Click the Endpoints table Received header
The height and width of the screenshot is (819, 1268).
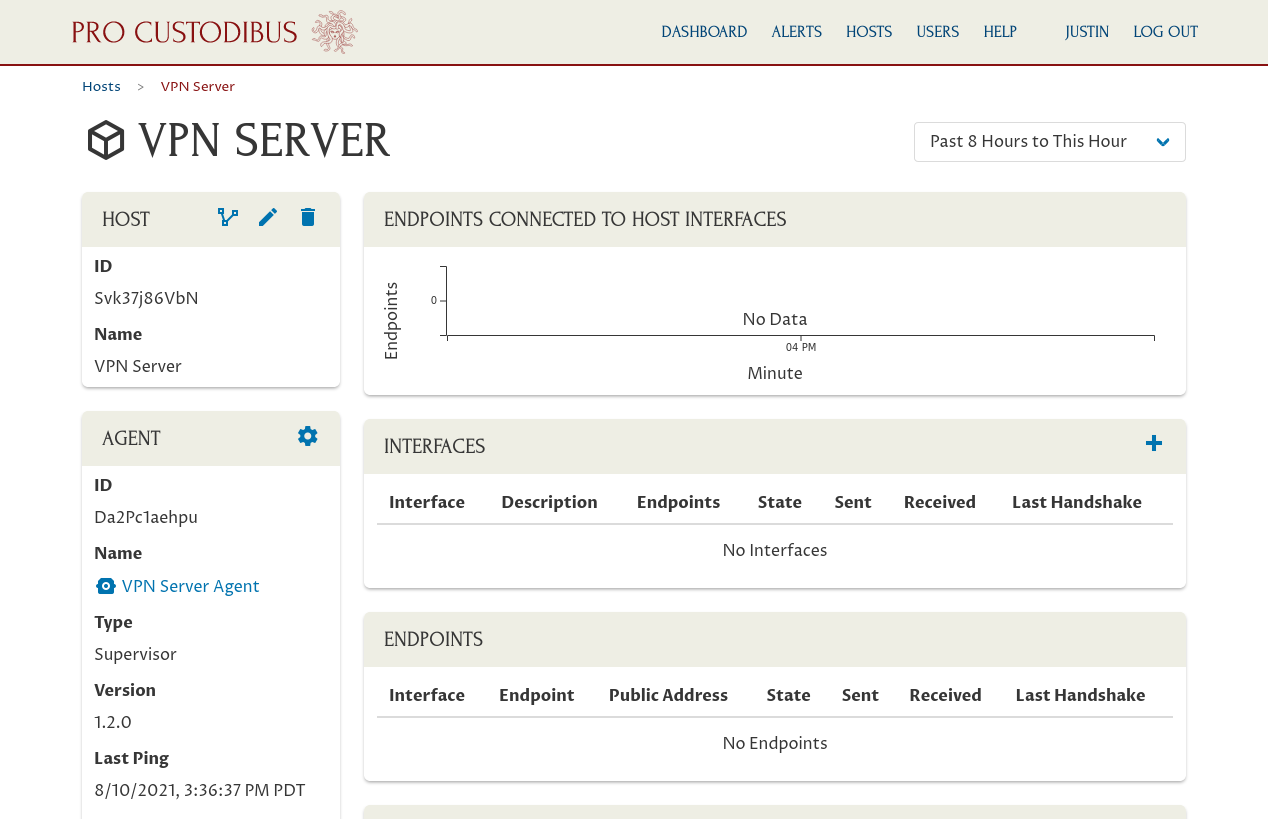click(945, 695)
